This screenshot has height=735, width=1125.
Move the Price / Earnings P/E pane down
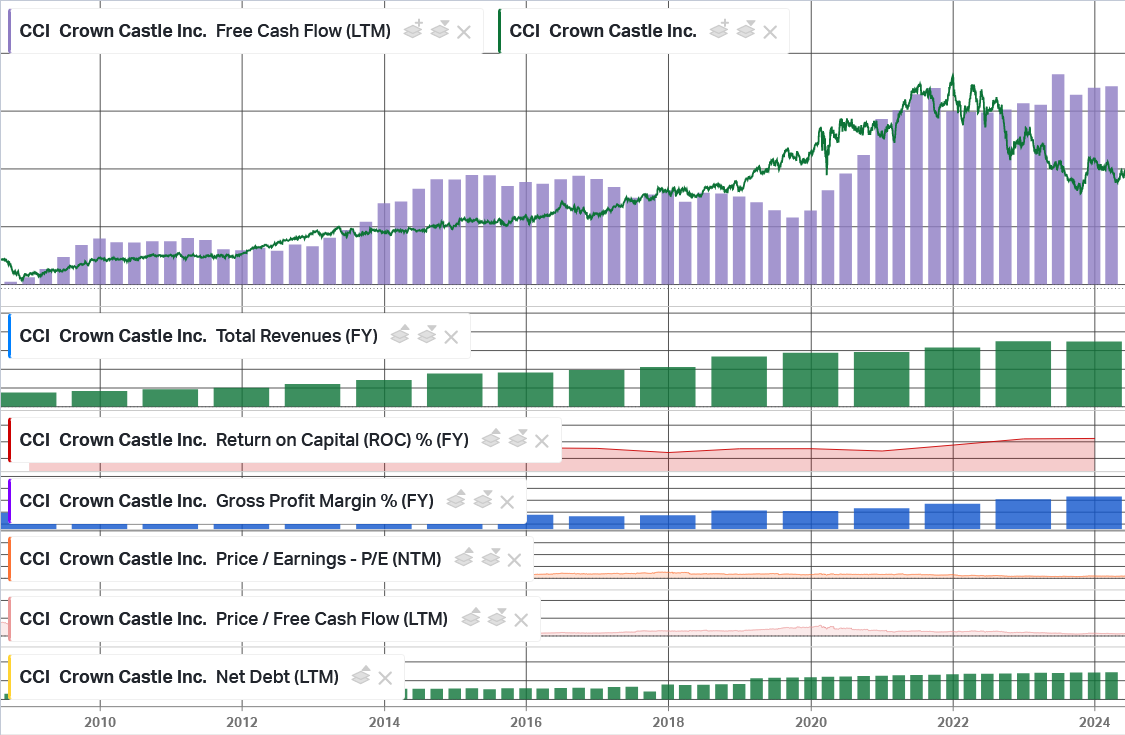[x=491, y=558]
